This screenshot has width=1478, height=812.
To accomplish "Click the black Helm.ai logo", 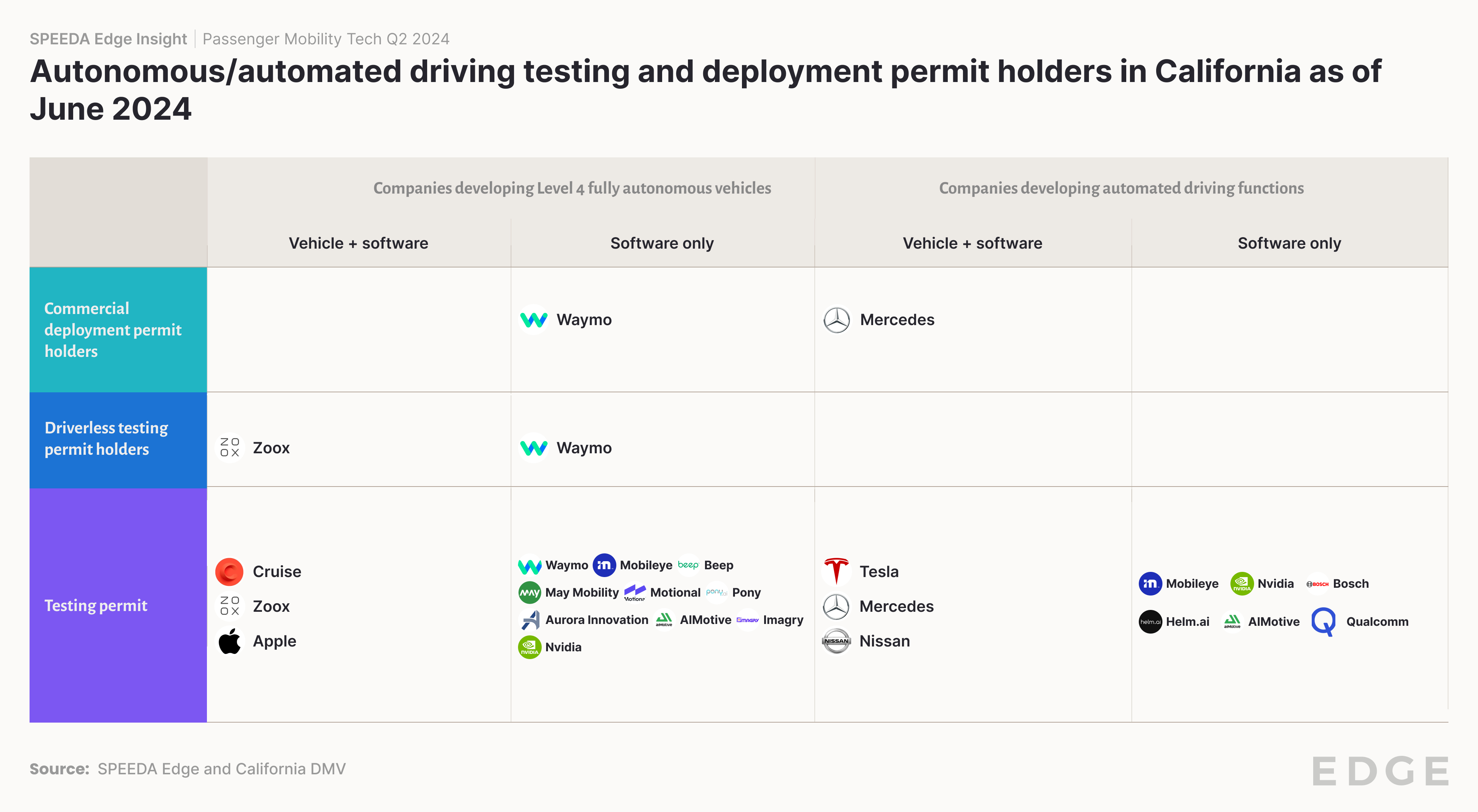I will [1150, 622].
